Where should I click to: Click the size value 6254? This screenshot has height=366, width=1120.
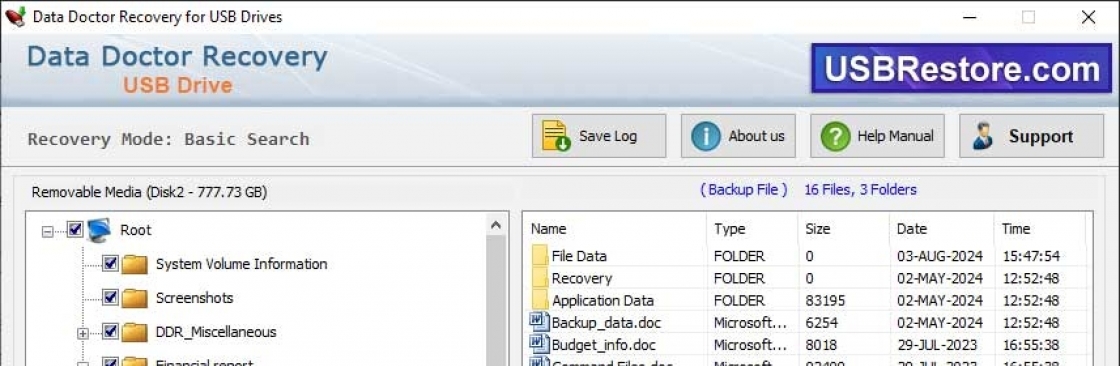click(x=821, y=322)
